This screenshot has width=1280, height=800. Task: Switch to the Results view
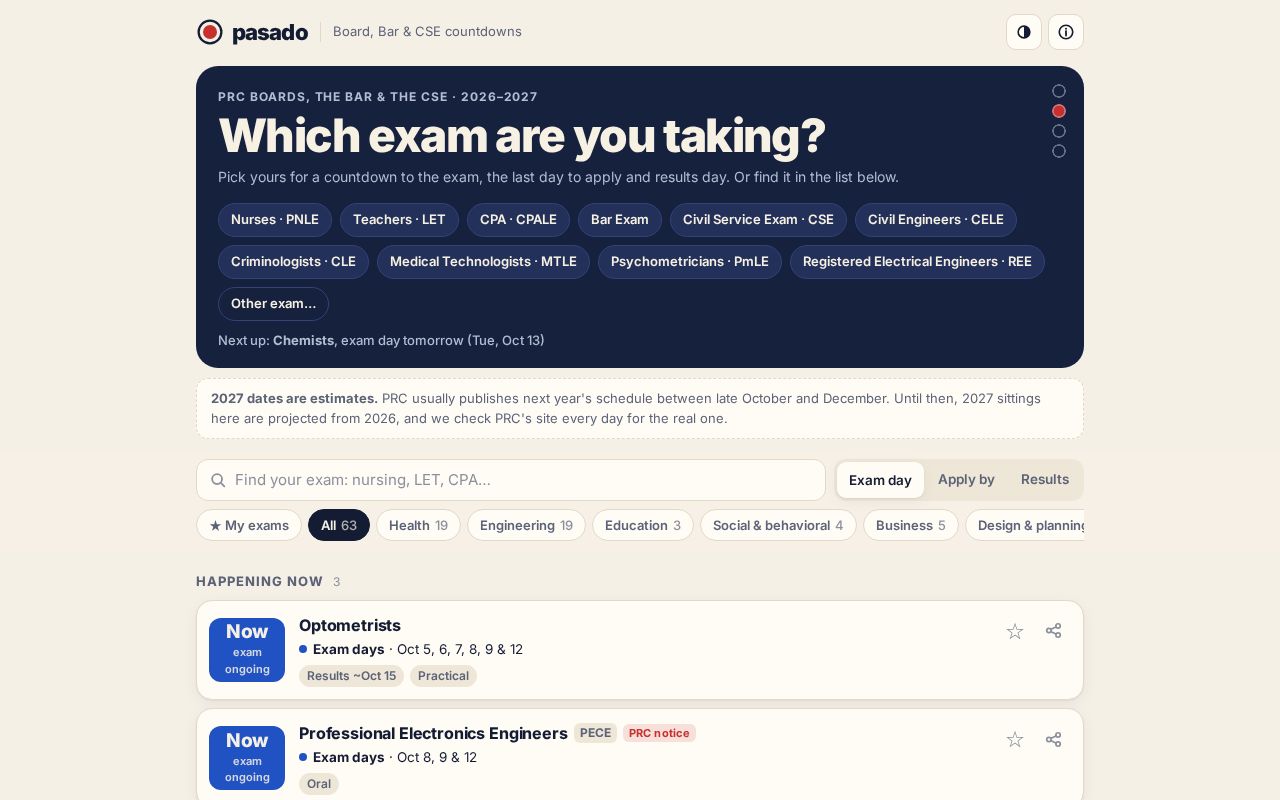(x=1045, y=480)
